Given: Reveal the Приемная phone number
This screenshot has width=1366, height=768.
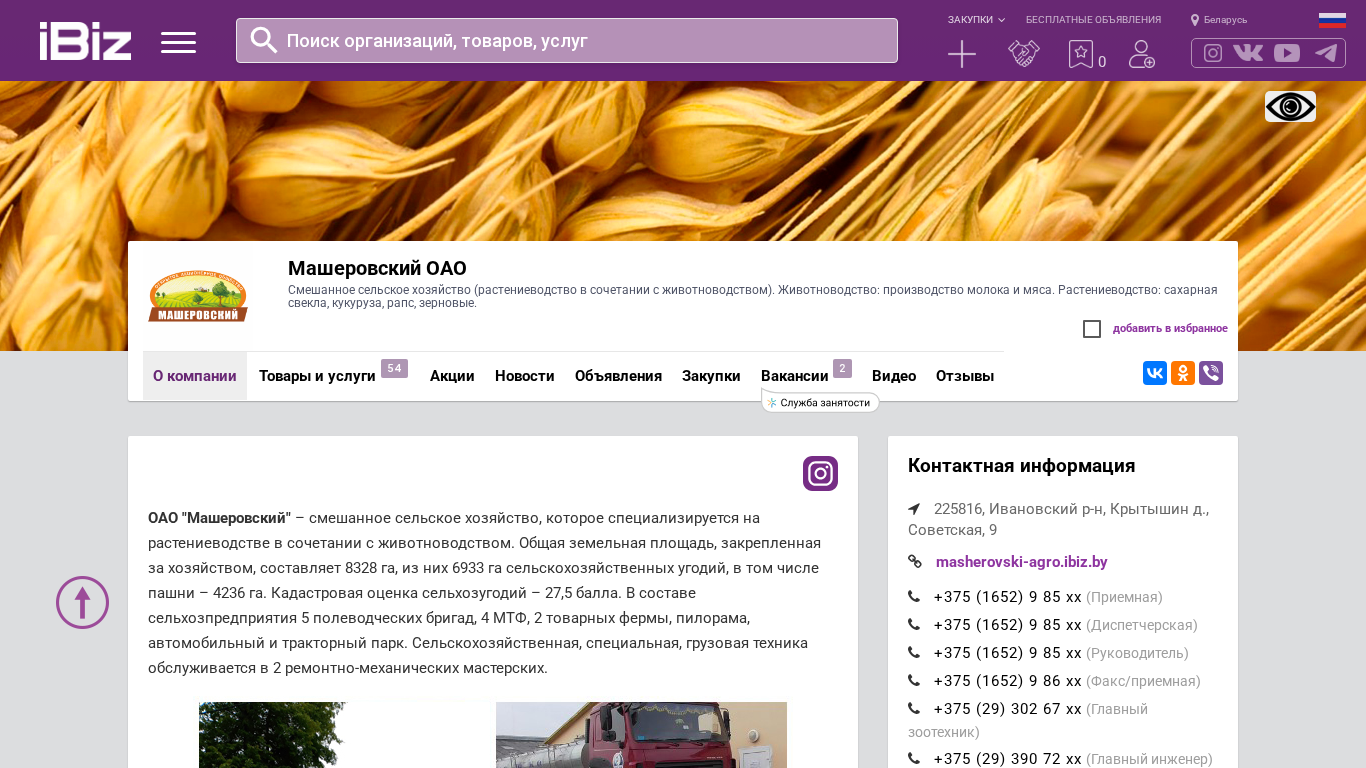Looking at the screenshot, I should tap(1008, 597).
